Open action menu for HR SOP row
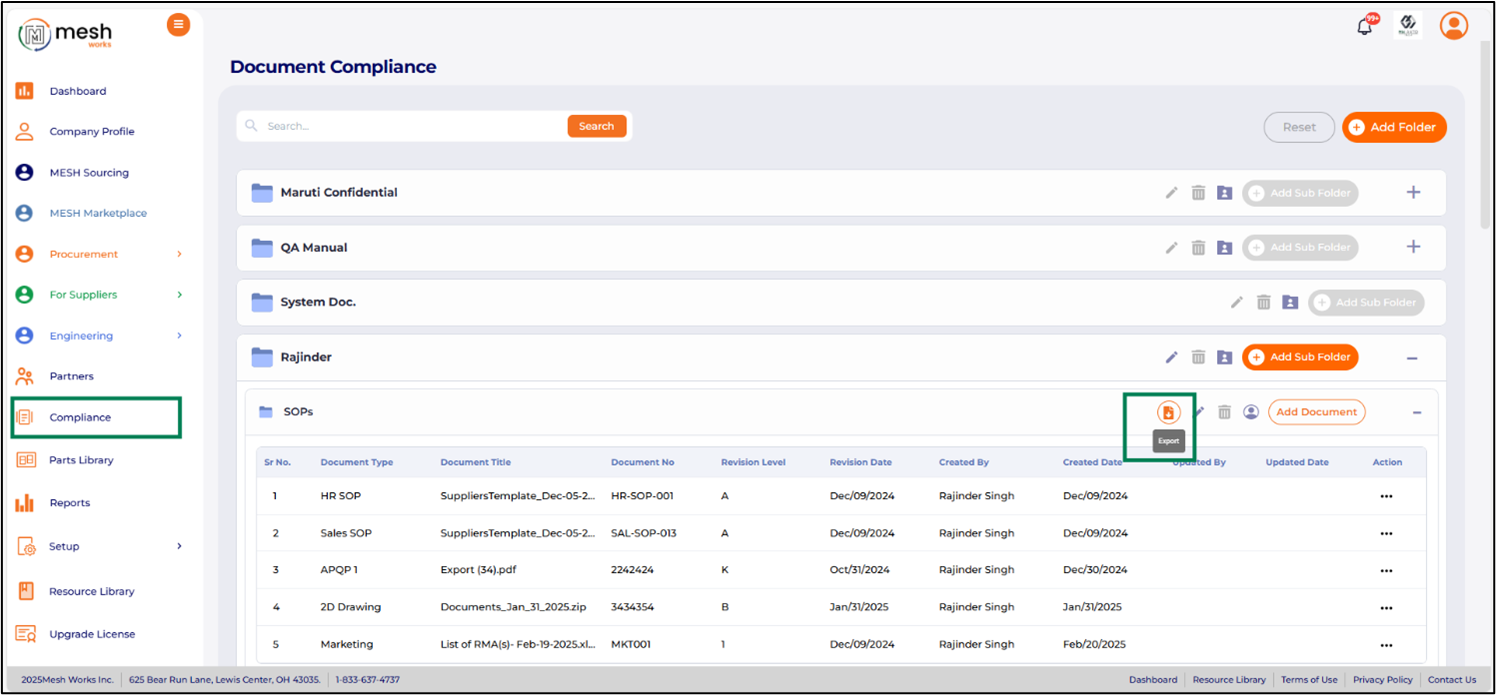 click(x=1386, y=496)
